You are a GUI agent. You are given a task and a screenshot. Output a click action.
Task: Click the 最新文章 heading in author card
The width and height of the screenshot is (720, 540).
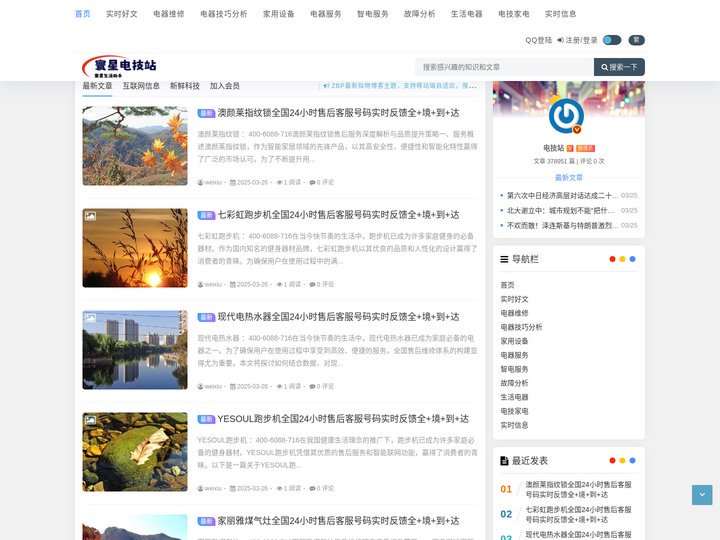pyautogui.click(x=568, y=178)
